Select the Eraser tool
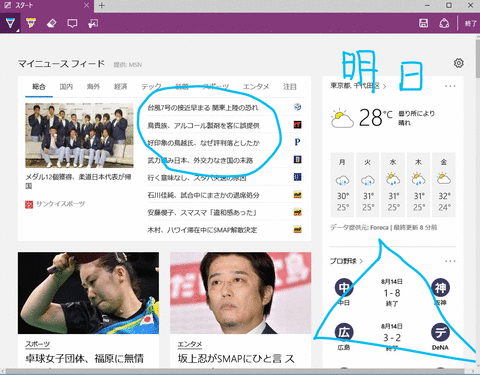This screenshot has width=480, height=375. point(51,23)
